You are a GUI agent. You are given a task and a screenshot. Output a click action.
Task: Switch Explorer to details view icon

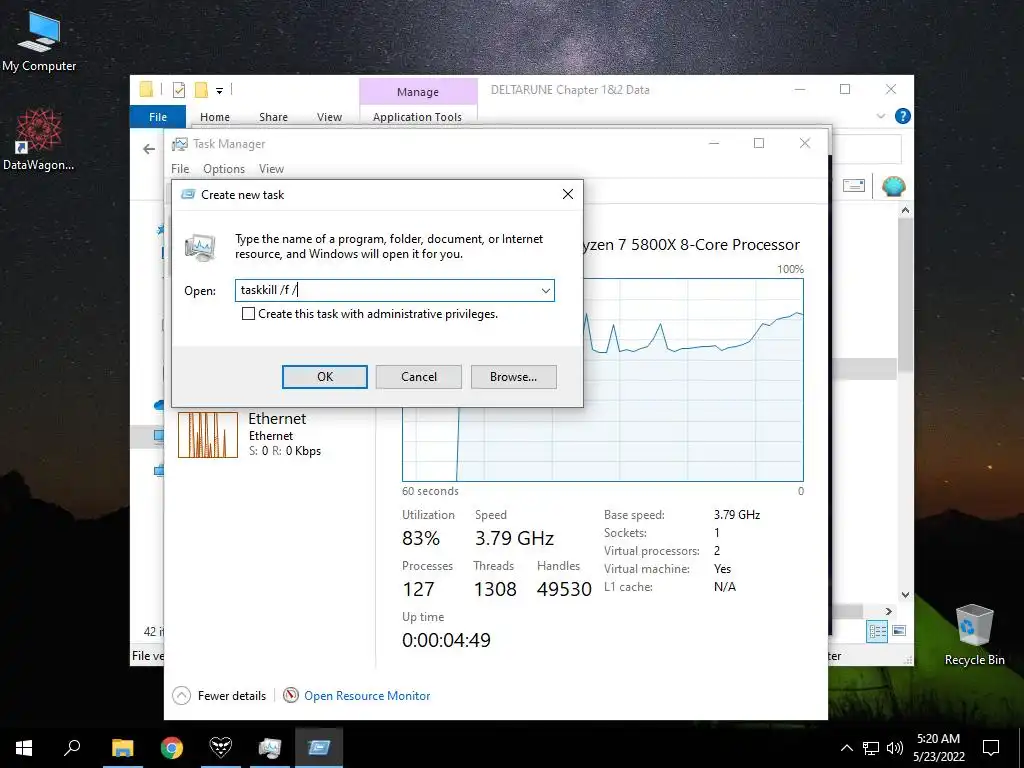[877, 631]
